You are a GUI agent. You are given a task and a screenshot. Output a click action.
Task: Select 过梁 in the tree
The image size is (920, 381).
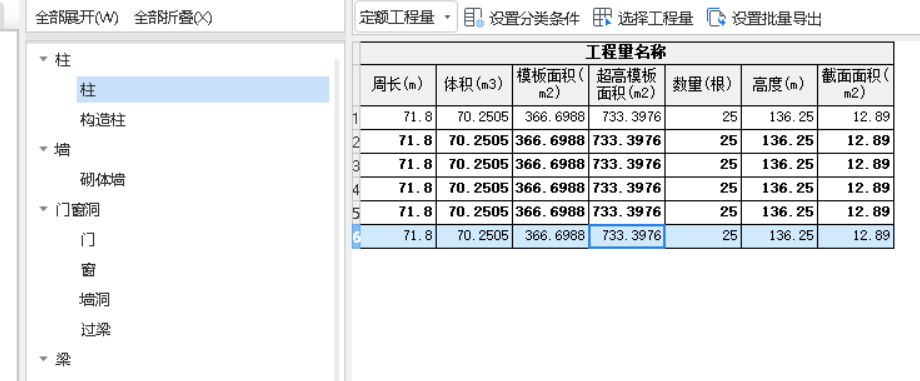tap(95, 330)
